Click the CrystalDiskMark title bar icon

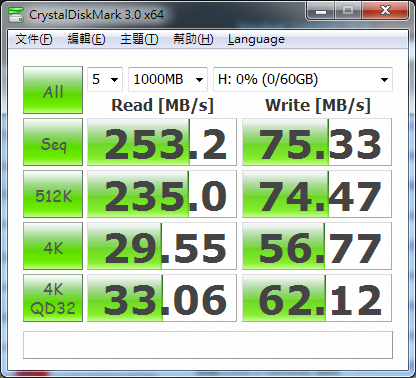click(x=16, y=14)
